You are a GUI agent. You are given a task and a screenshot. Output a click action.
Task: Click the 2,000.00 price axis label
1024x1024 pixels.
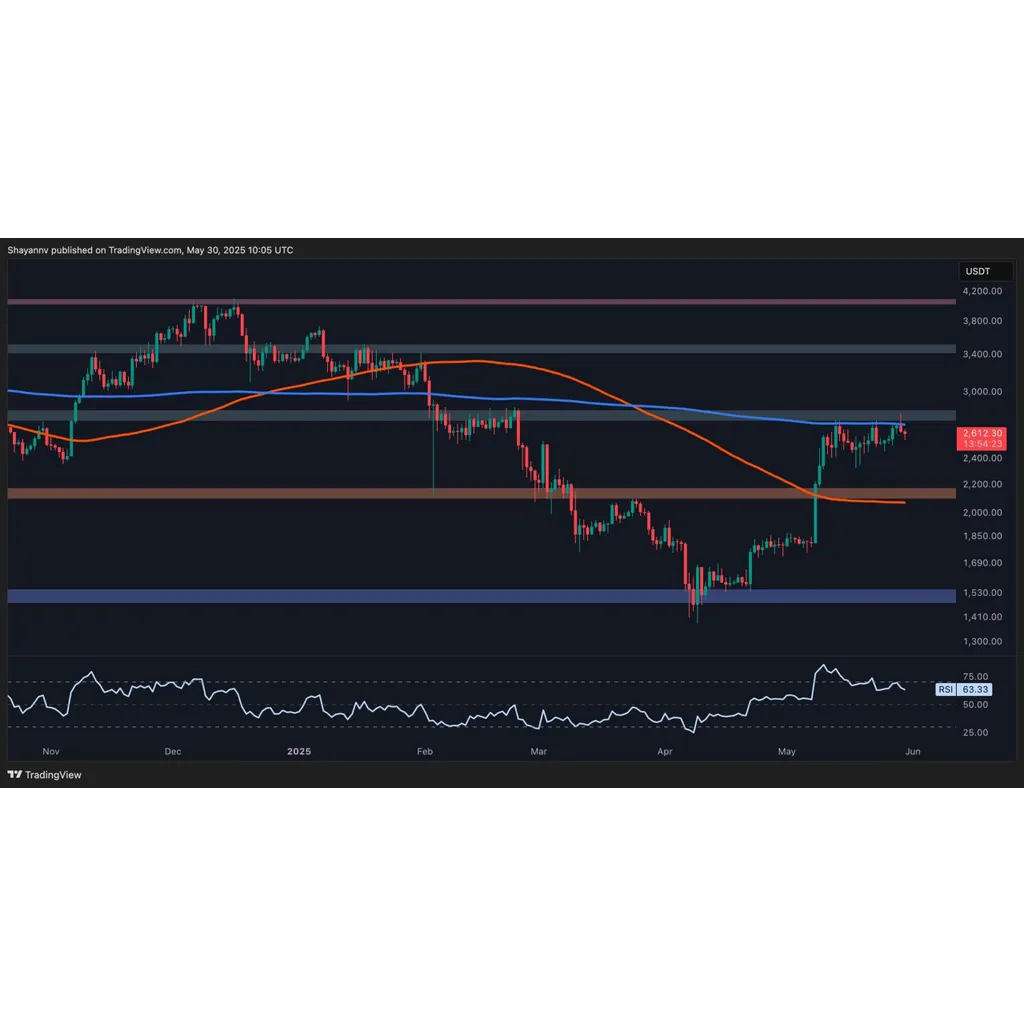coord(982,513)
